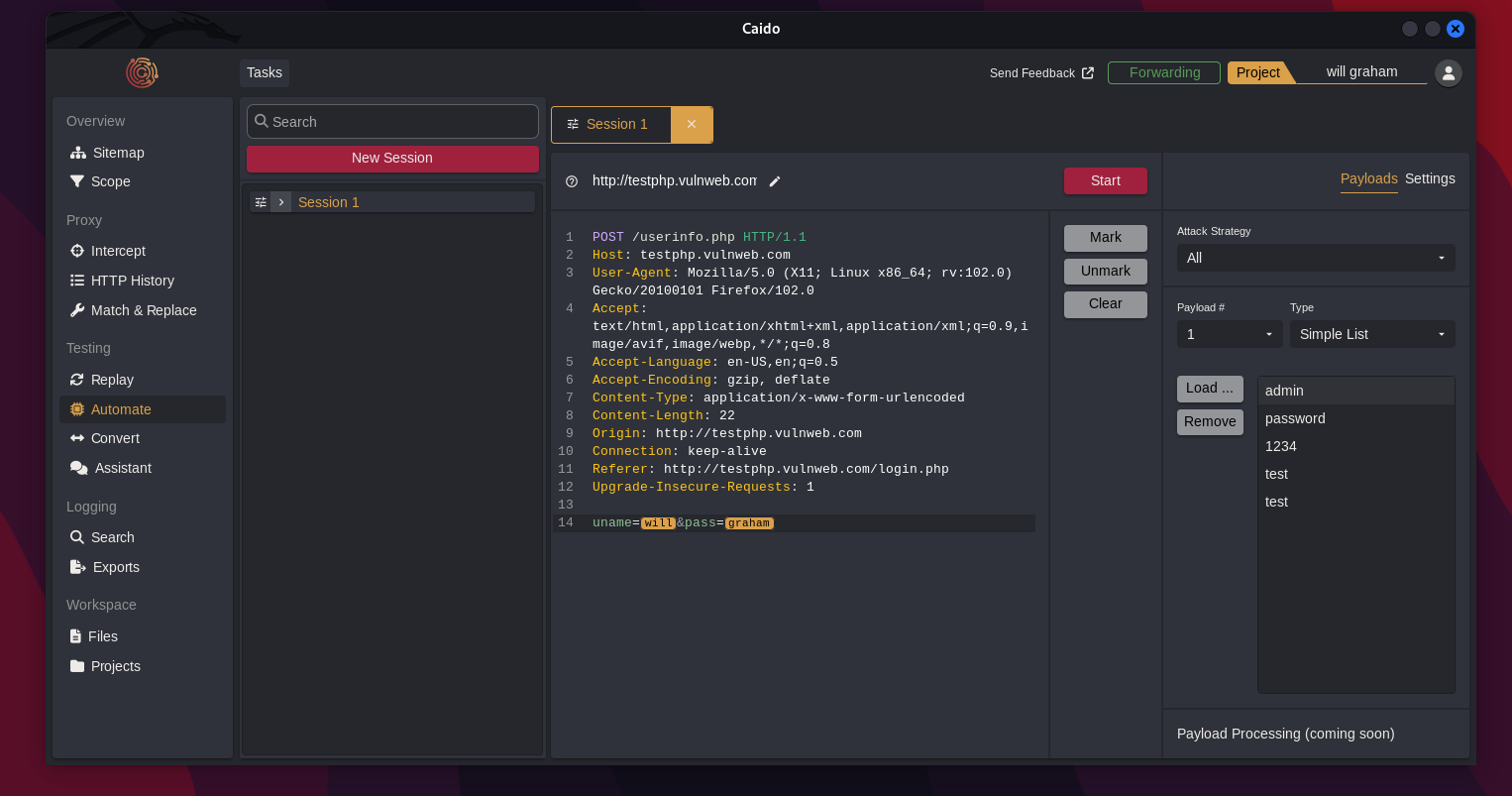
Task: Open the Sitemap page
Action: 118,153
